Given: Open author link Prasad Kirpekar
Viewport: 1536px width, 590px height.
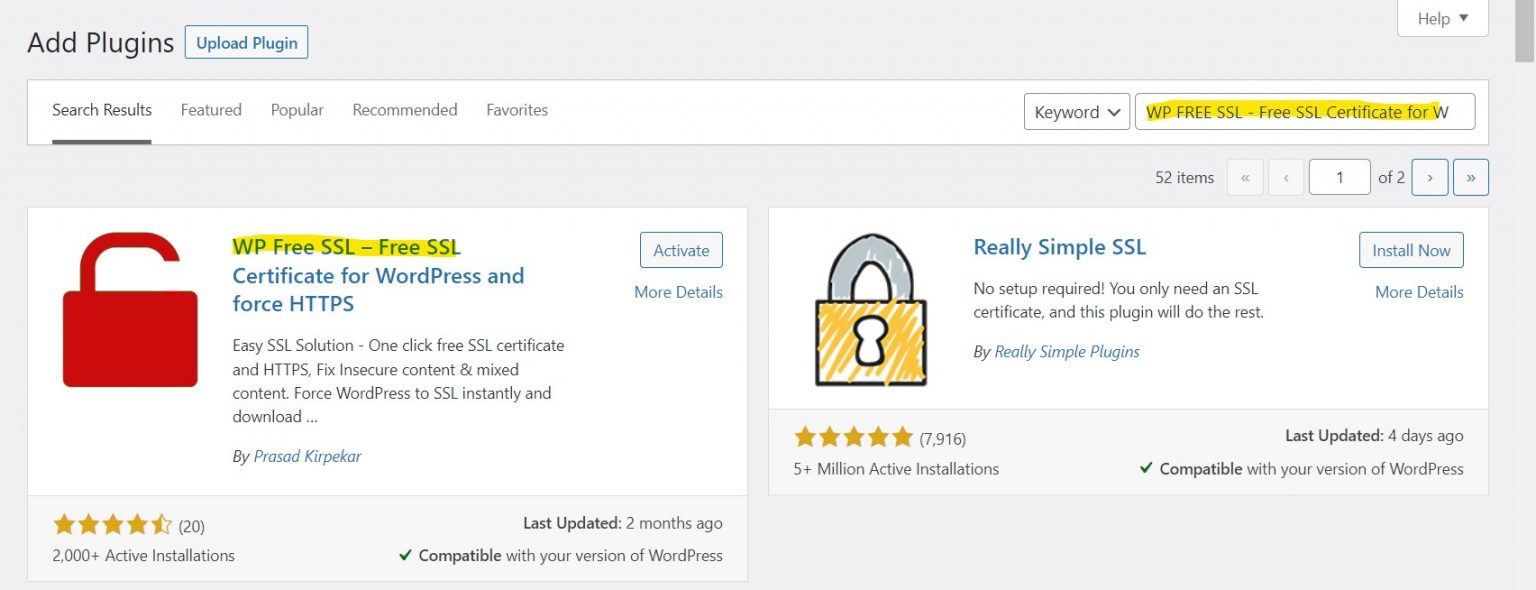Looking at the screenshot, I should [307, 456].
